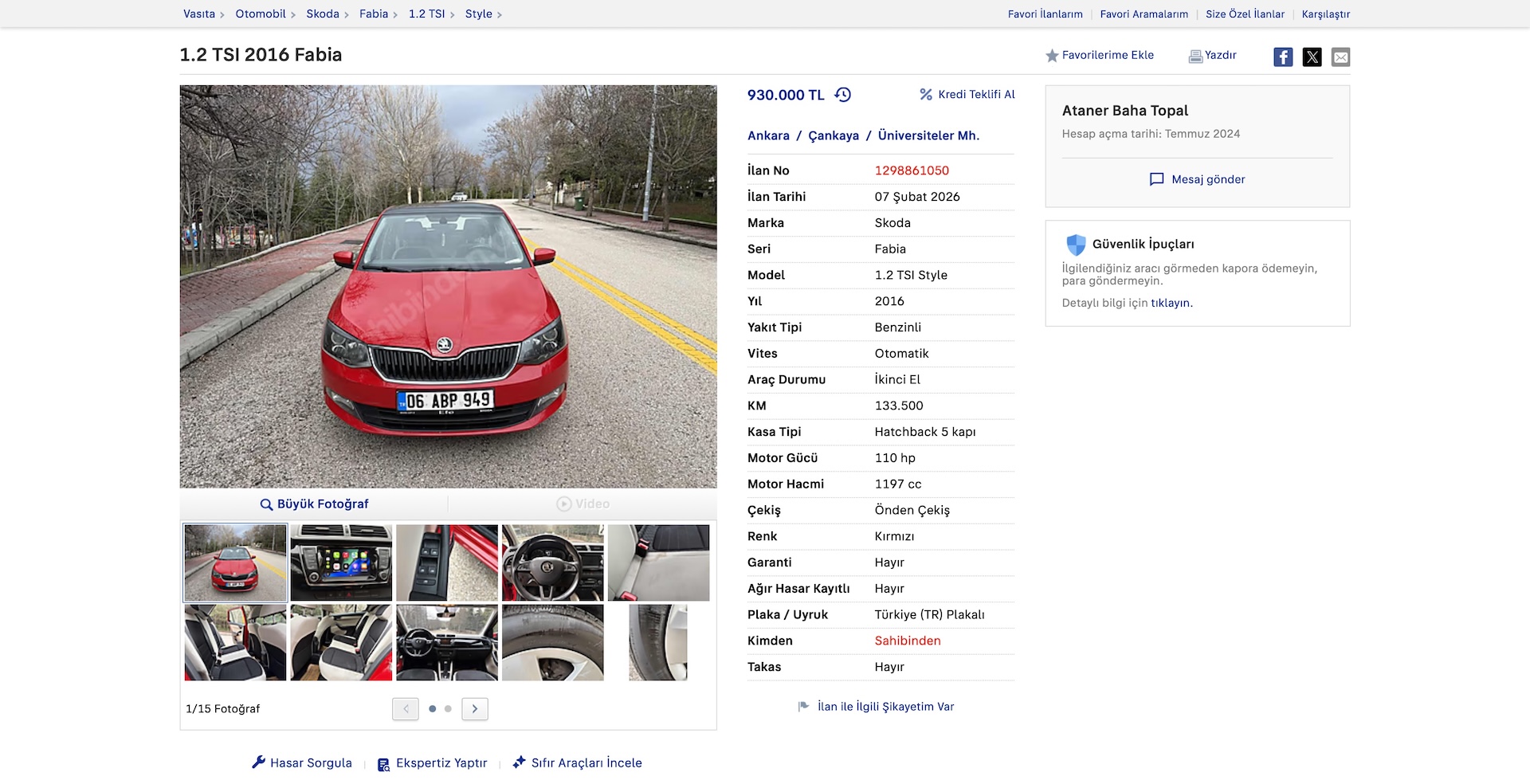
Task: Share listing via X icon
Action: click(1312, 57)
